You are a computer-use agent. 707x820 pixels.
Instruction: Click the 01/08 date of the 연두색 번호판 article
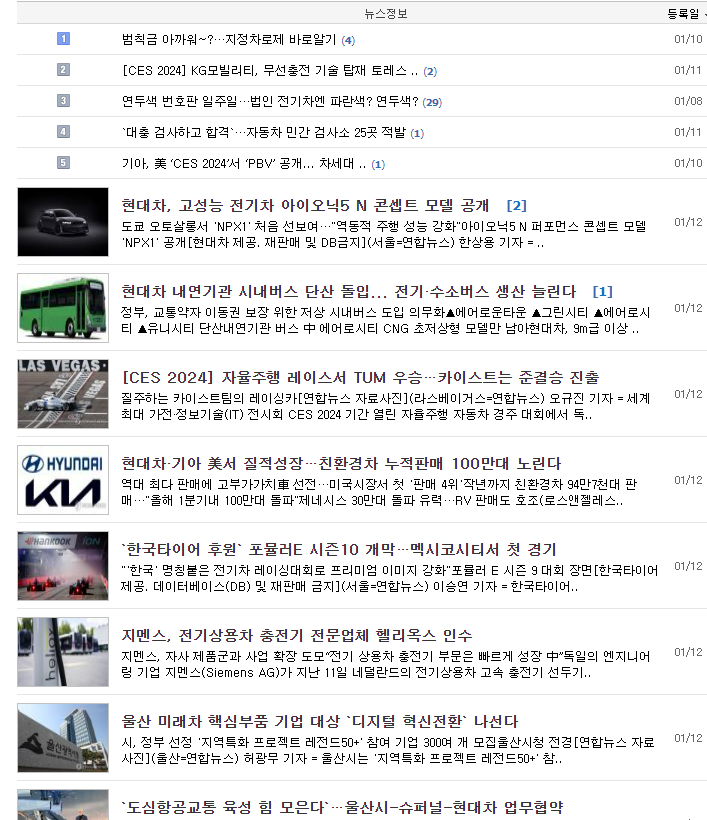tap(688, 101)
